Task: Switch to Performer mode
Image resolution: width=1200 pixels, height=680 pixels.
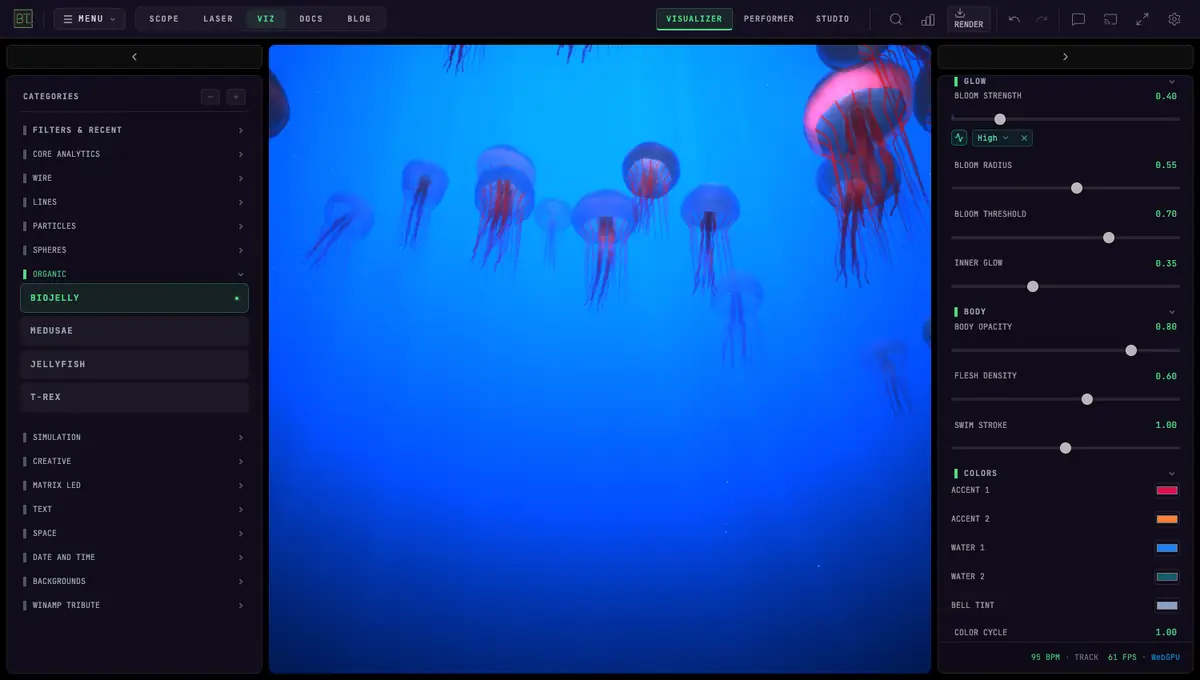Action: [769, 19]
